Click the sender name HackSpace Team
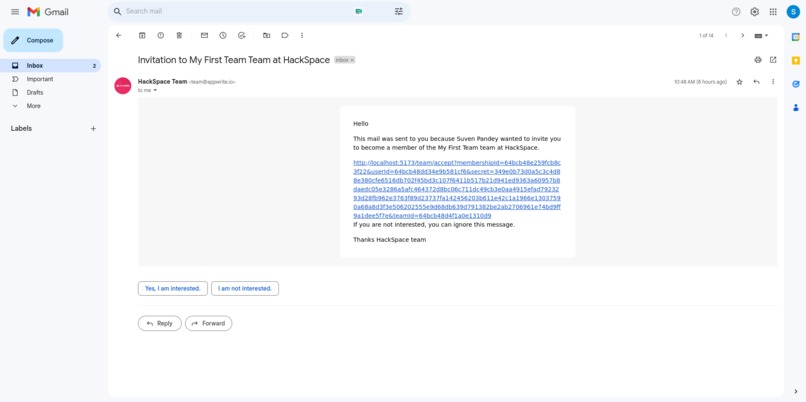This screenshot has height=402, width=806. click(162, 82)
